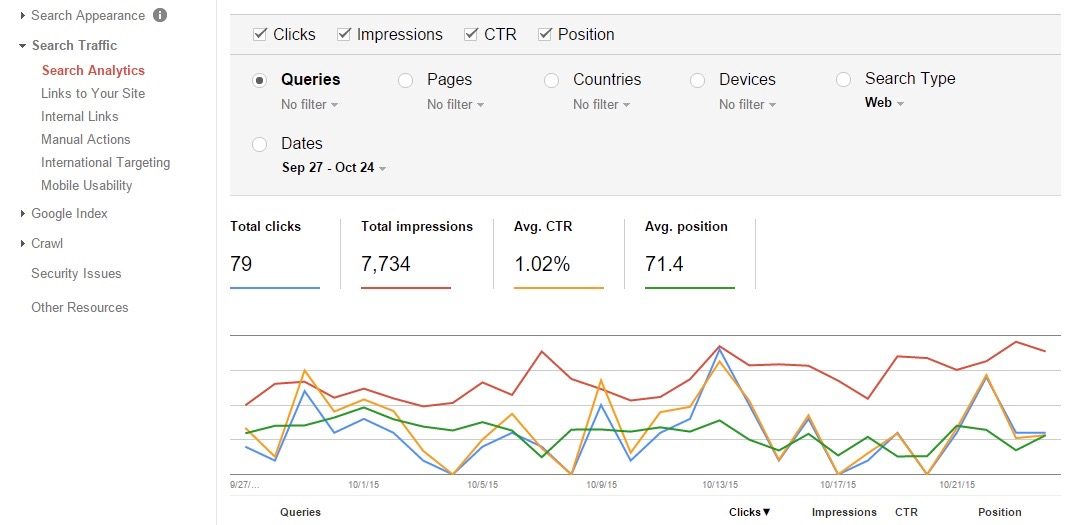Click the red line under Total impressions

click(x=406, y=288)
